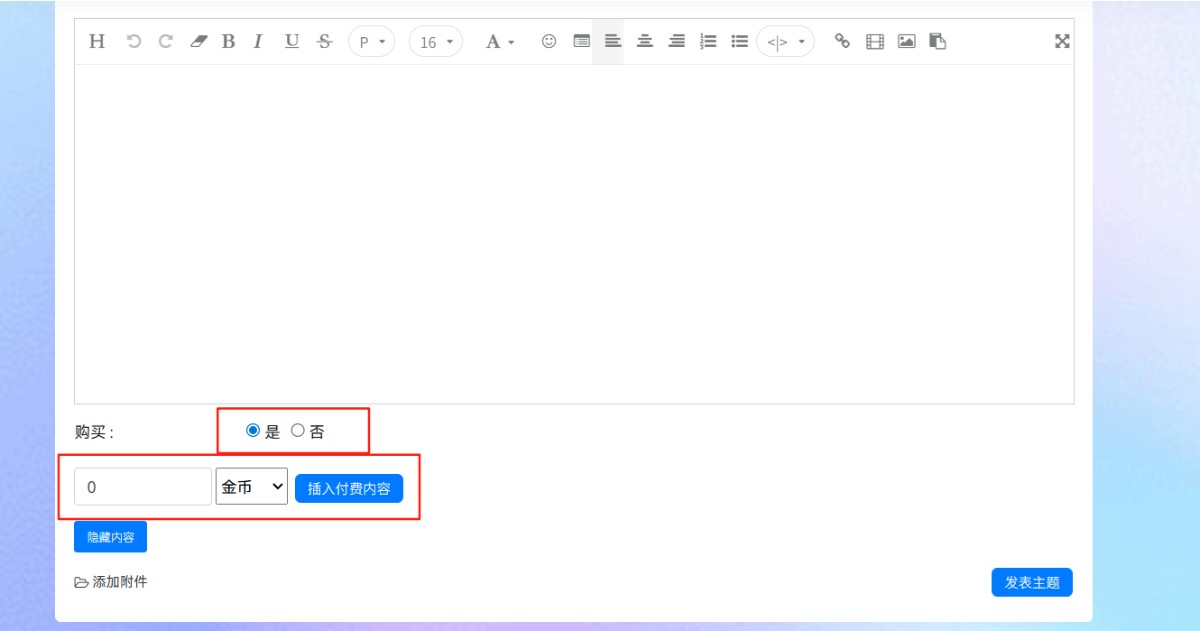Insert a video with film icon
Image resolution: width=1200 pixels, height=631 pixels.
click(x=875, y=42)
